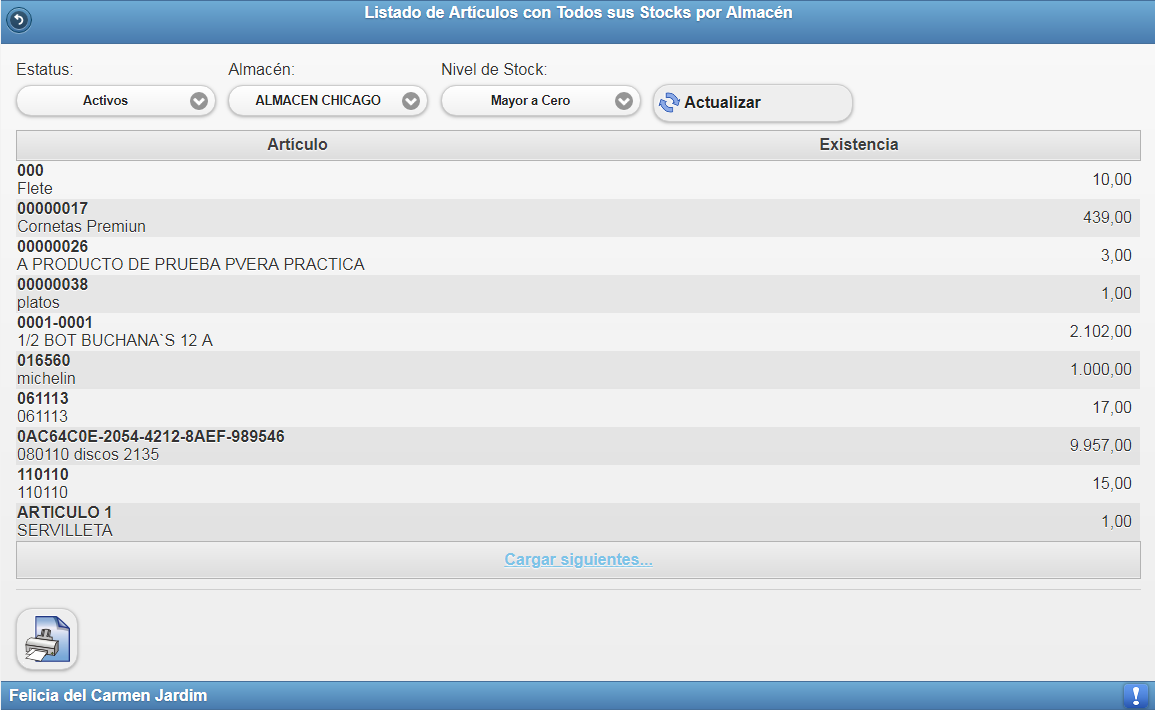Click the Nivel de Stock label
Viewport: 1155px width, 710px height.
click(x=494, y=69)
